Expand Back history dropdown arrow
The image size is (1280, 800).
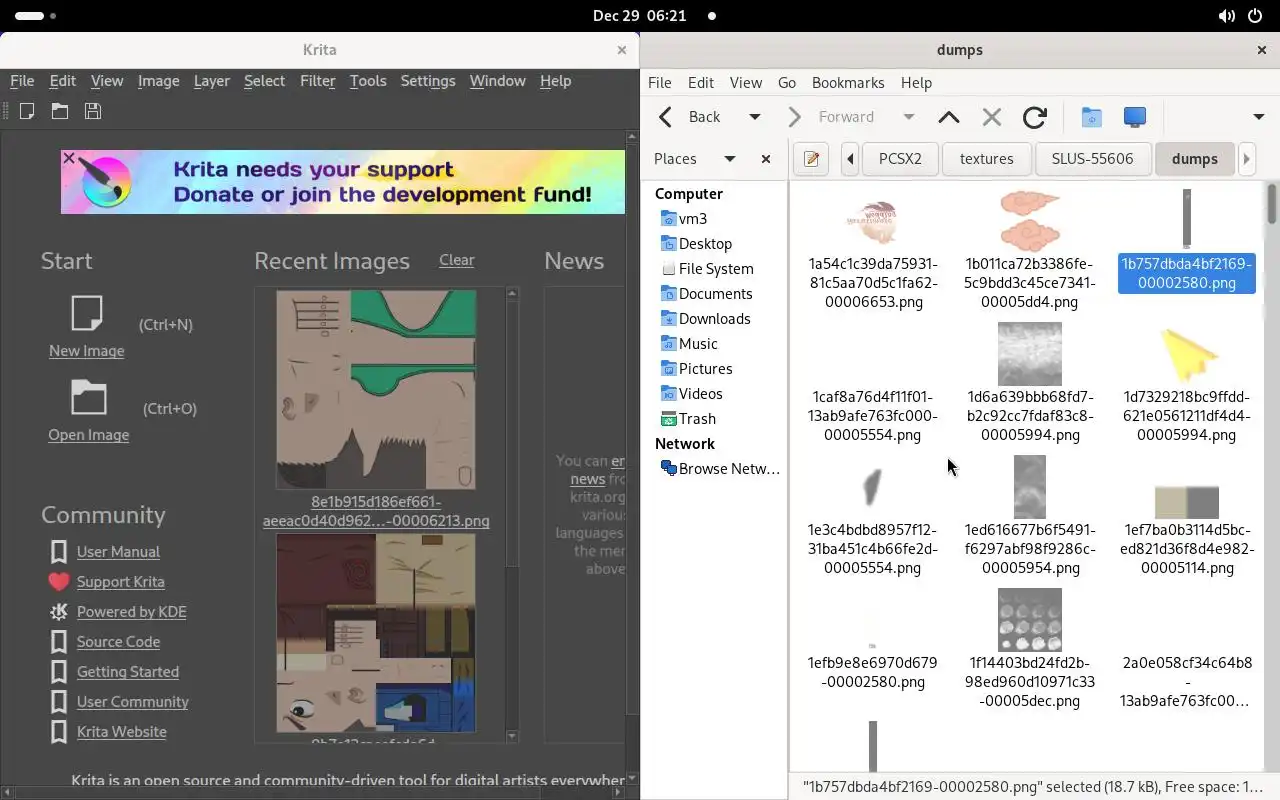(755, 117)
